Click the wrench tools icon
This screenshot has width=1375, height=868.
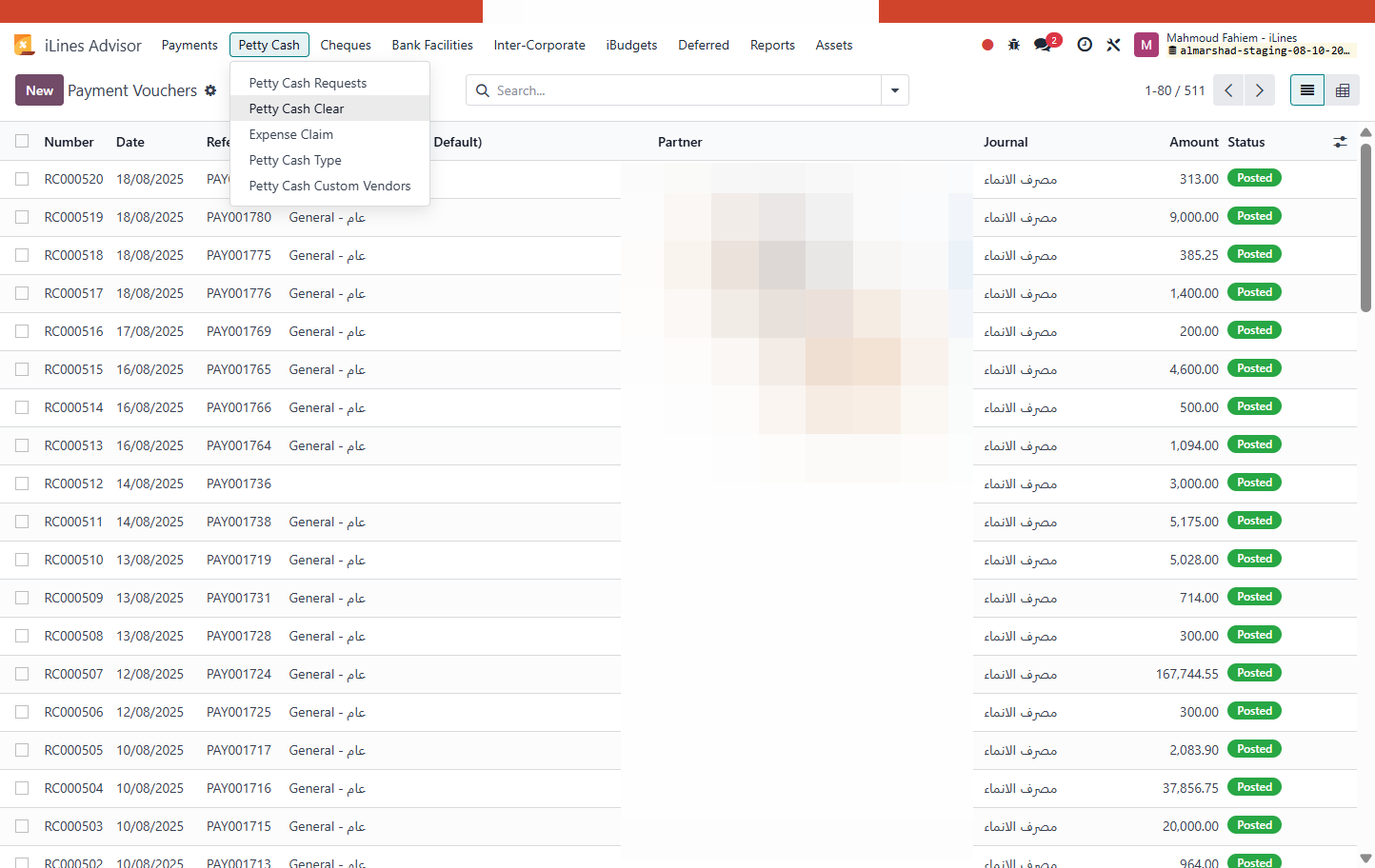tap(1113, 45)
